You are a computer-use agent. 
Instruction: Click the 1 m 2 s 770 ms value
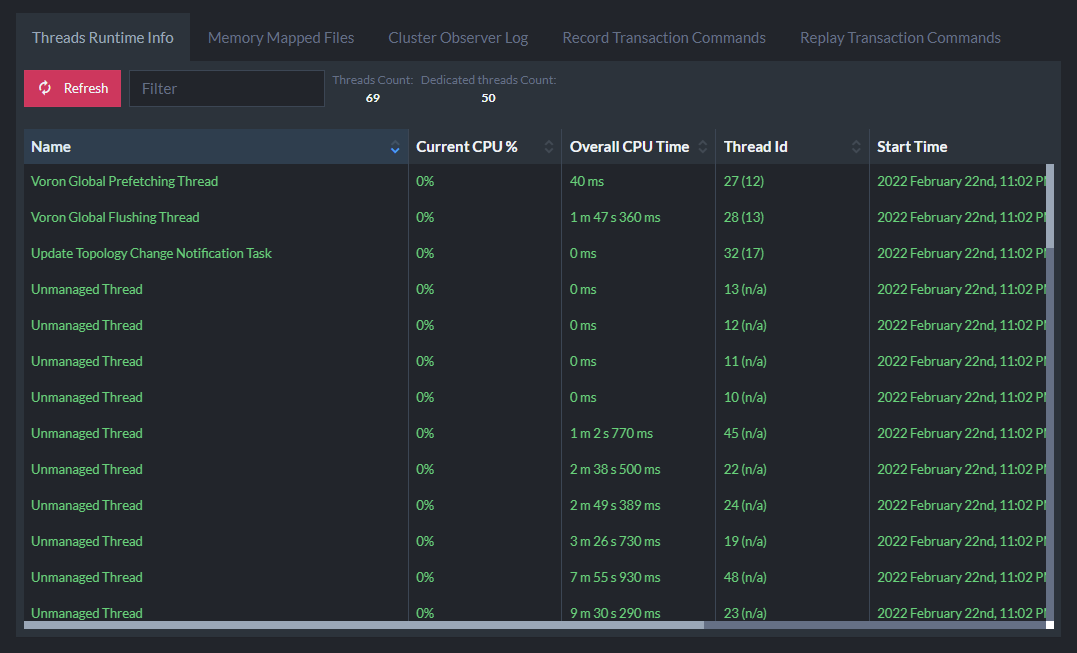611,433
